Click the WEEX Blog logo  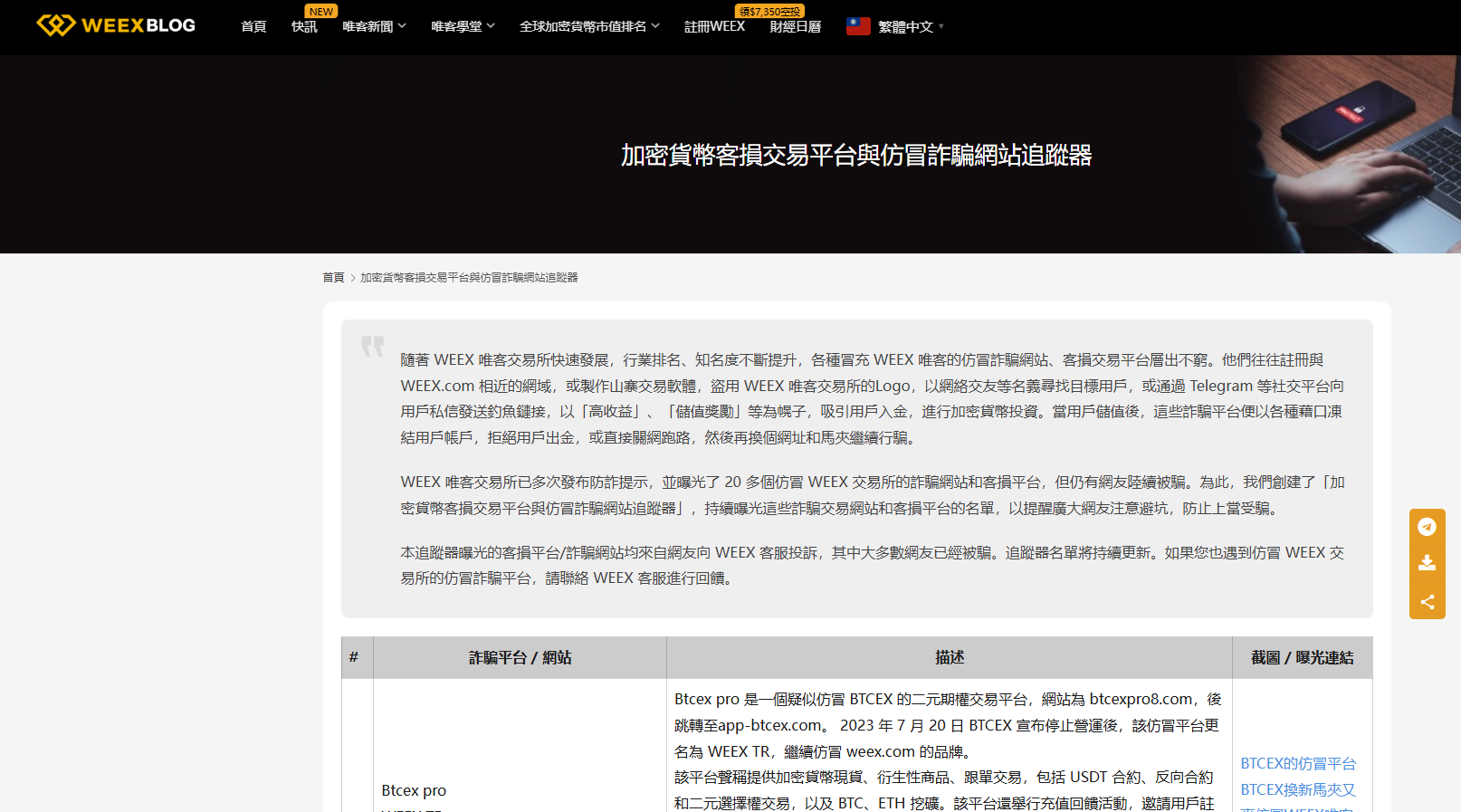(116, 25)
